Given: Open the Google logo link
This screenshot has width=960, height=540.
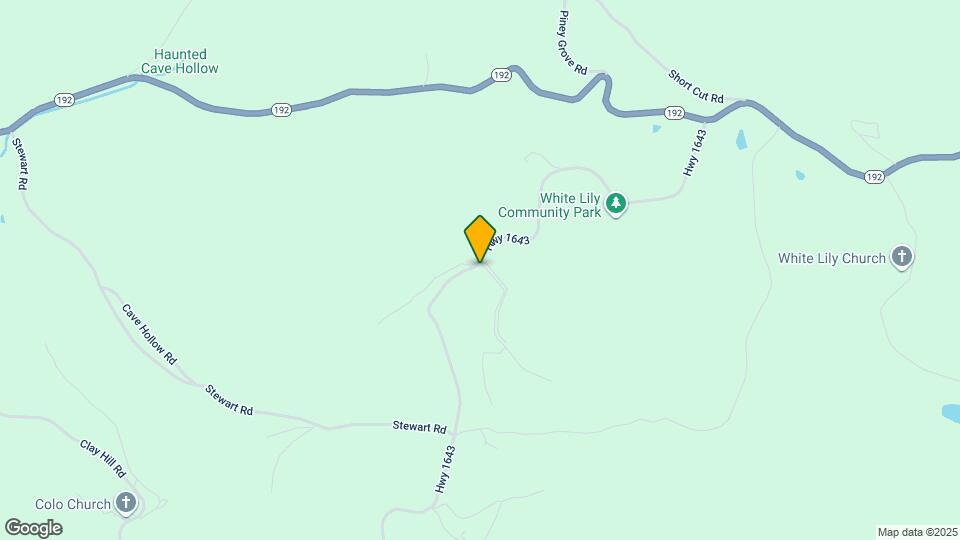Looking at the screenshot, I should (33, 528).
